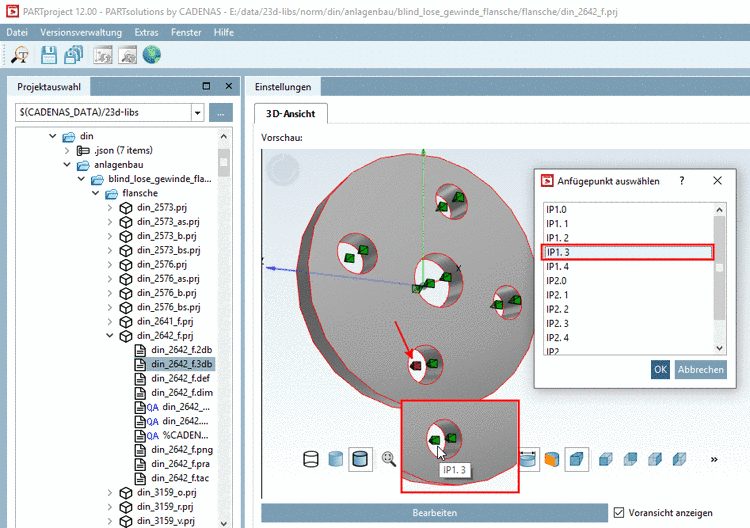Screen dimensions: 750x528
Task: Click the file icon of din_2642_f.png
Action: (140, 450)
